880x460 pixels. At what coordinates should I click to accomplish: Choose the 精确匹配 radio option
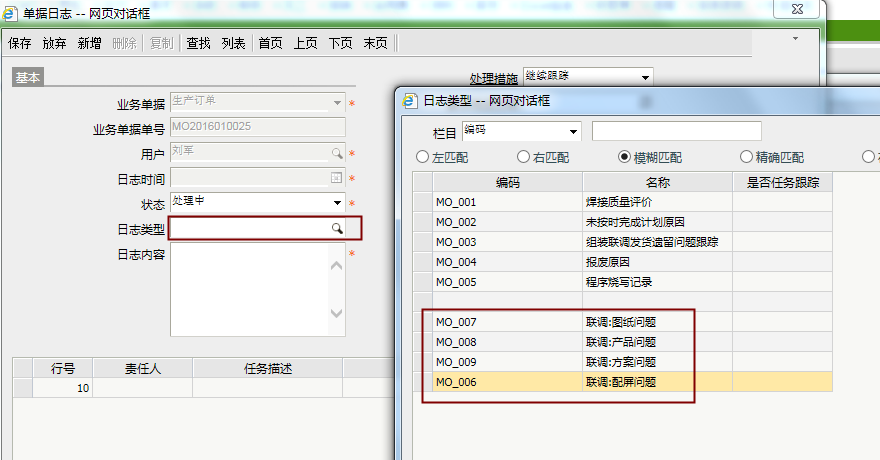click(x=746, y=157)
